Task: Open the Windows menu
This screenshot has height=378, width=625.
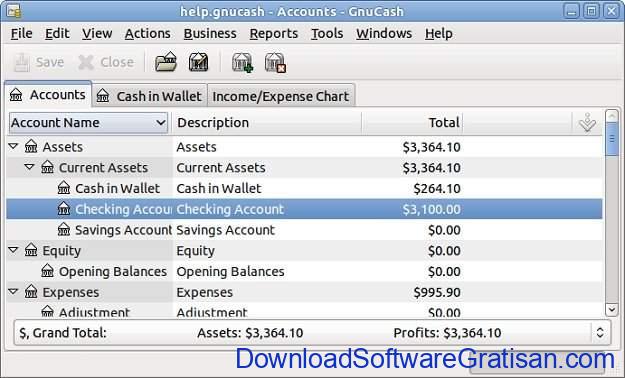Action: [x=384, y=33]
